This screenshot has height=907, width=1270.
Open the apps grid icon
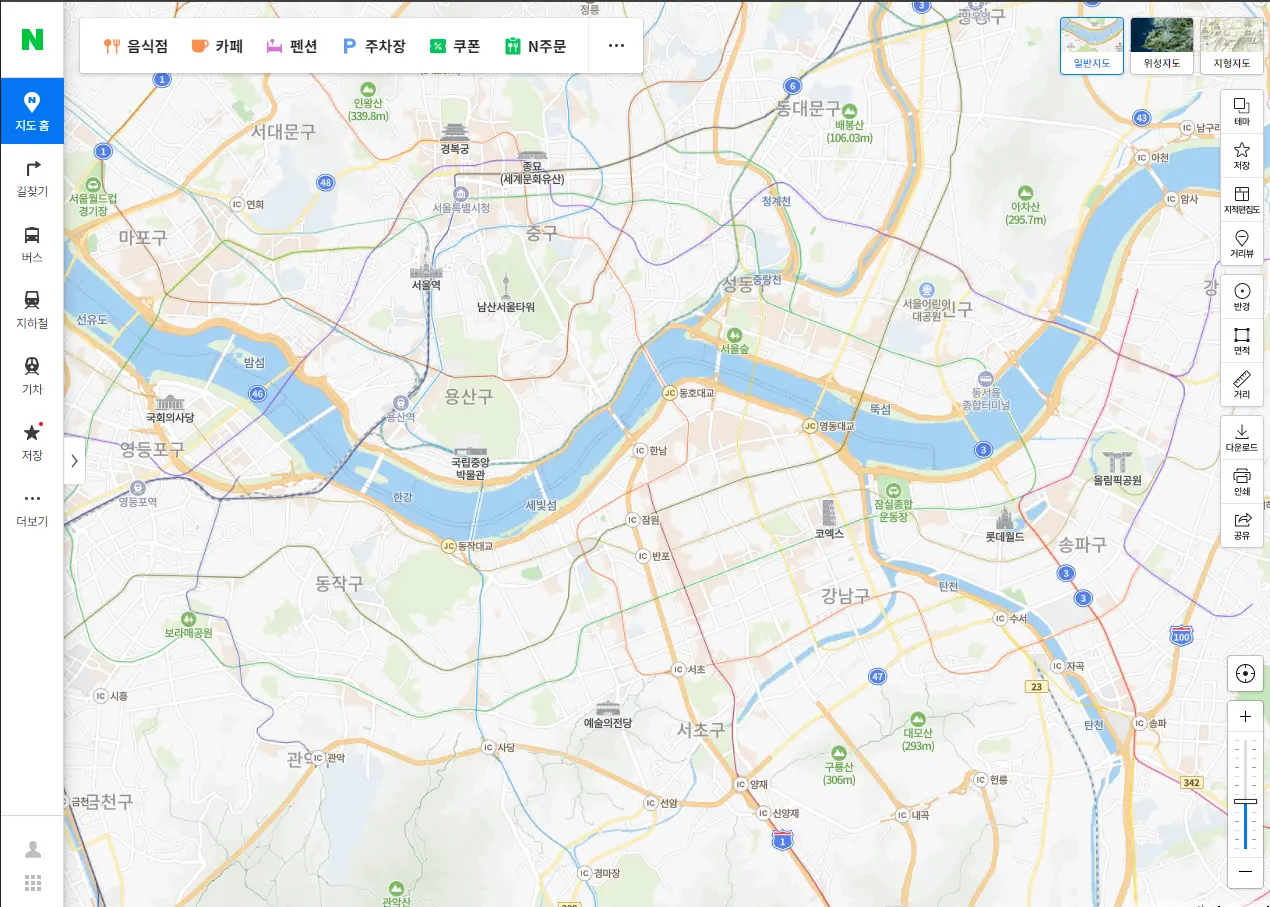(33, 883)
